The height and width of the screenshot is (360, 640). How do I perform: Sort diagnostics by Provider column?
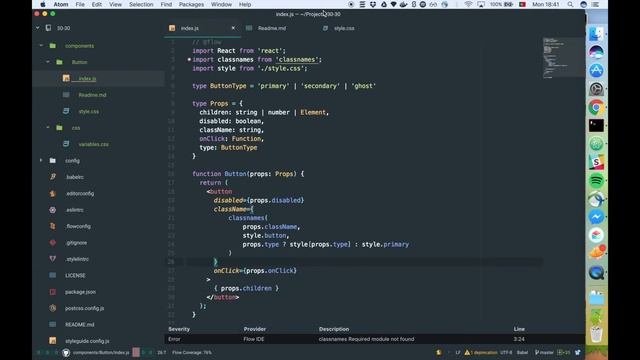coord(255,329)
